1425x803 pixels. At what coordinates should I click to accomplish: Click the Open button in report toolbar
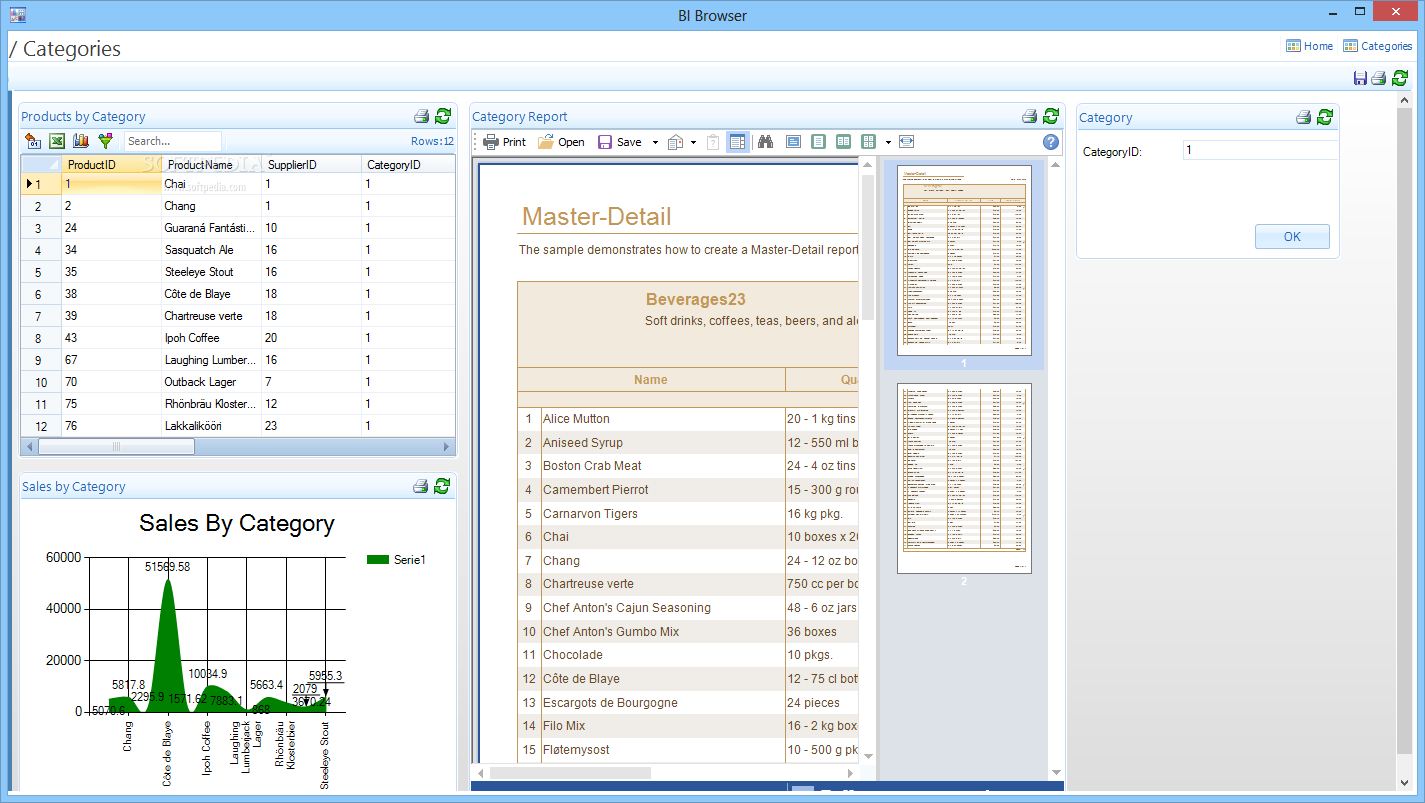561,142
